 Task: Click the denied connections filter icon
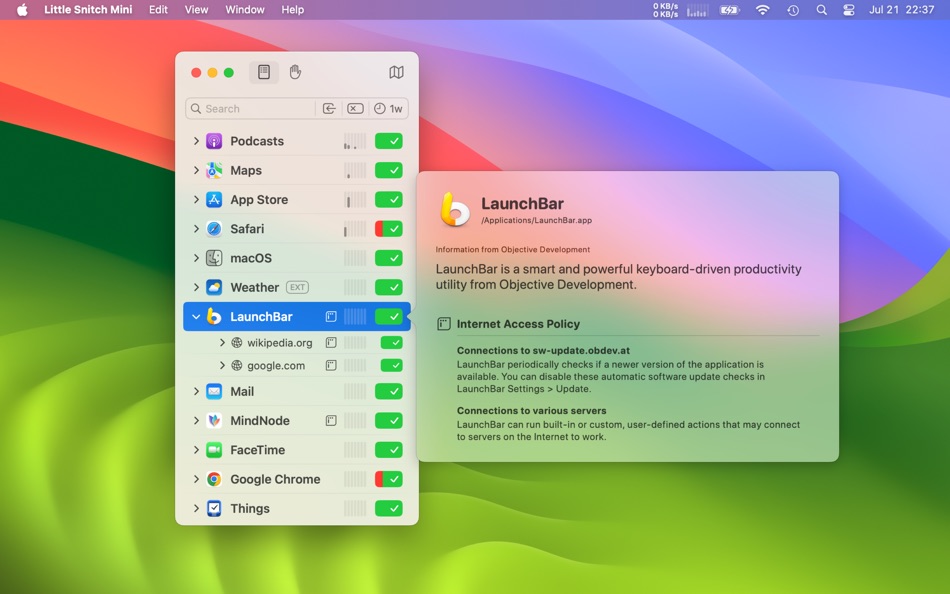(355, 108)
